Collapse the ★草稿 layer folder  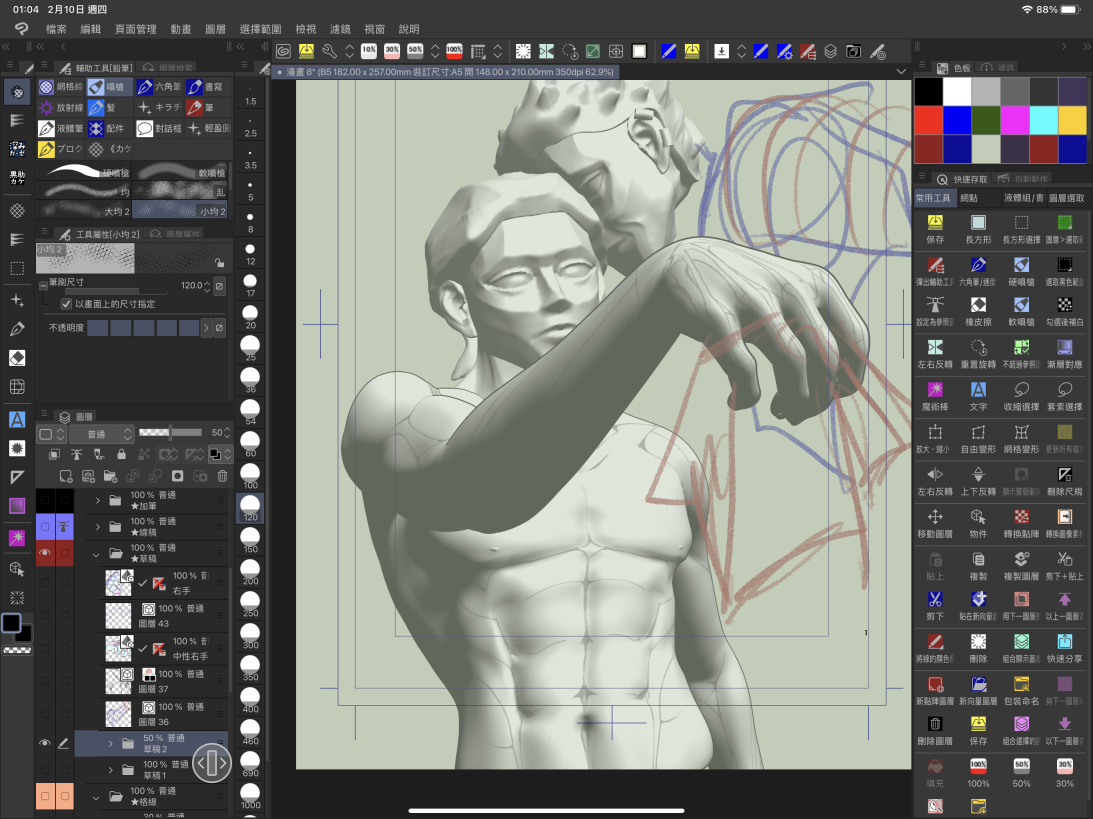pyautogui.click(x=96, y=555)
